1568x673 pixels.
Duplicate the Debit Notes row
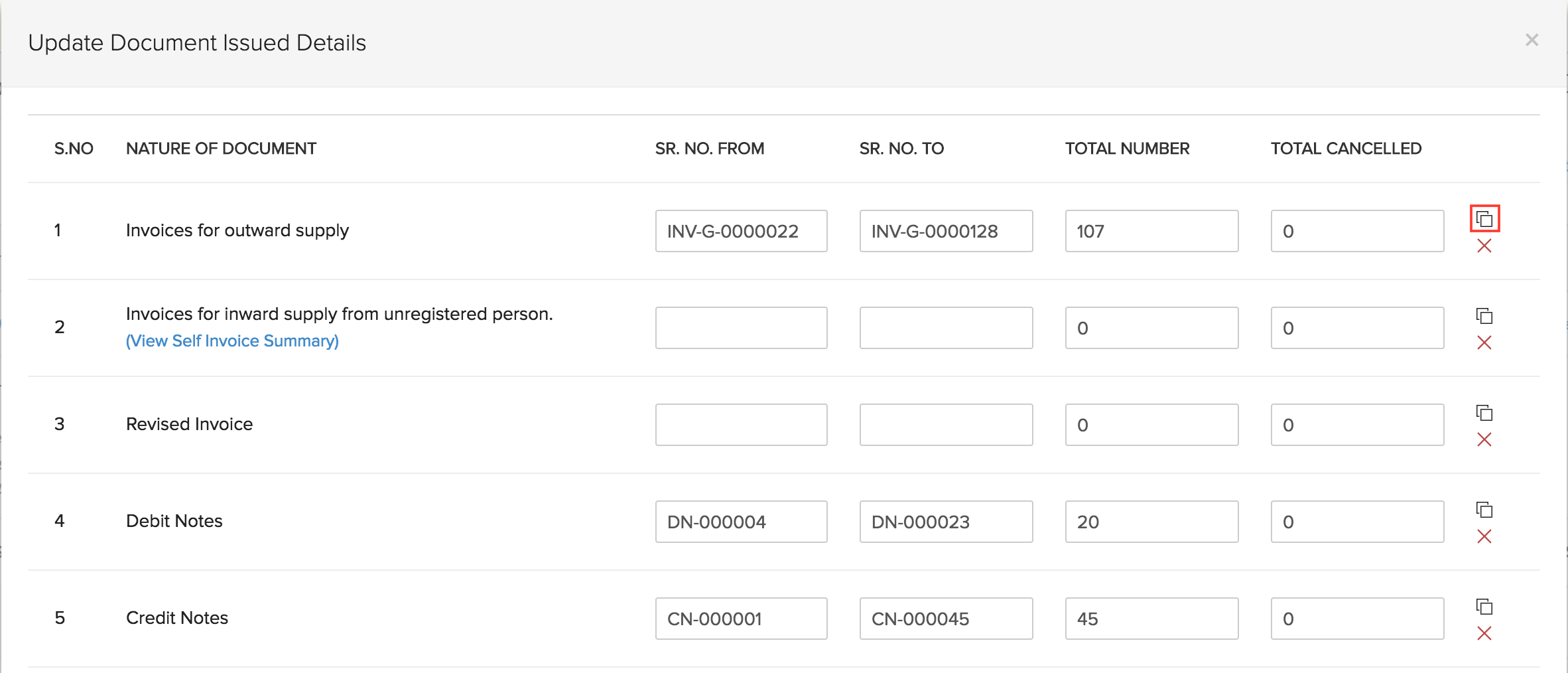click(x=1484, y=510)
